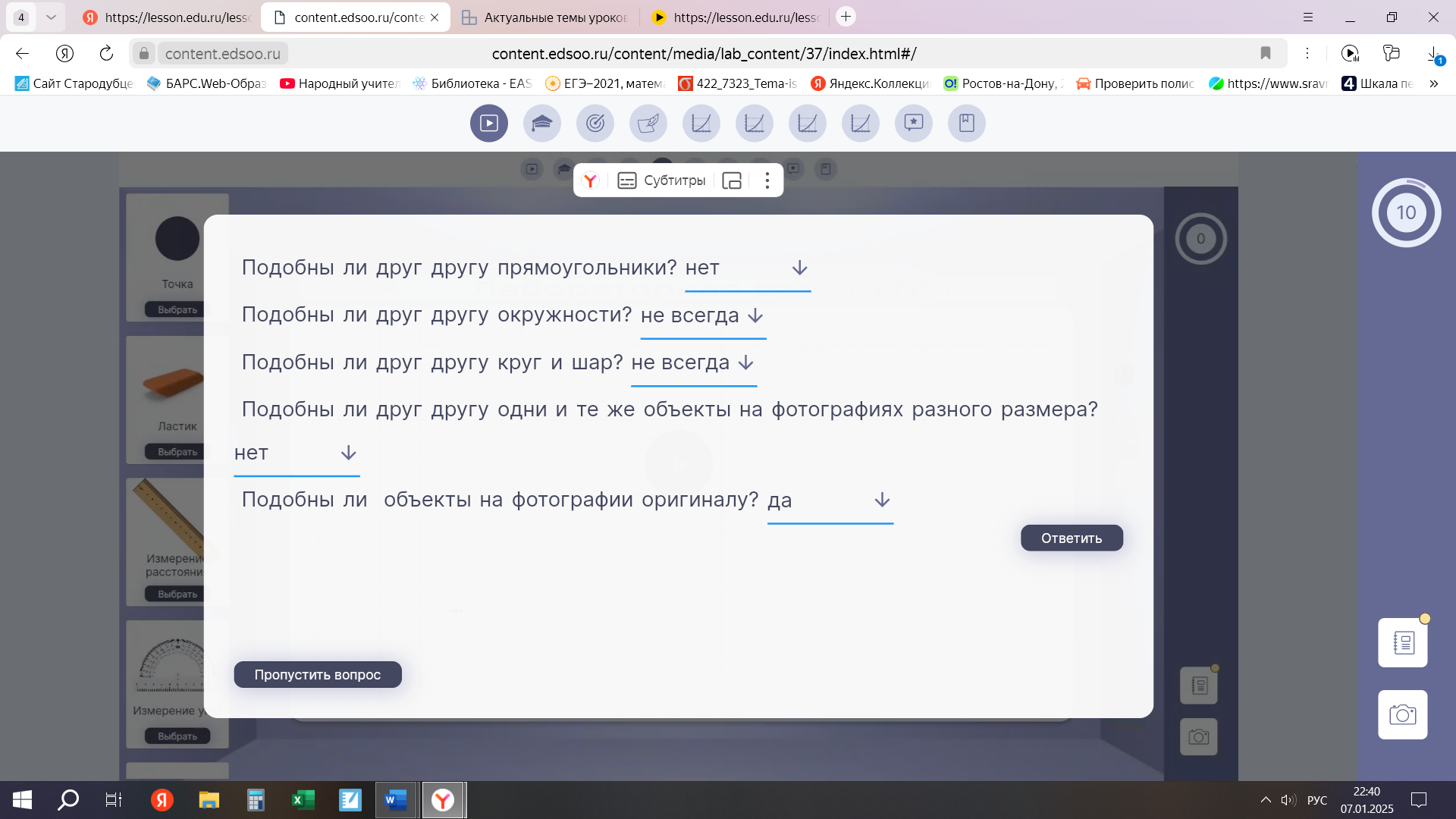Expand dropdown for the circles similarity question
The height and width of the screenshot is (819, 1456).
755,315
